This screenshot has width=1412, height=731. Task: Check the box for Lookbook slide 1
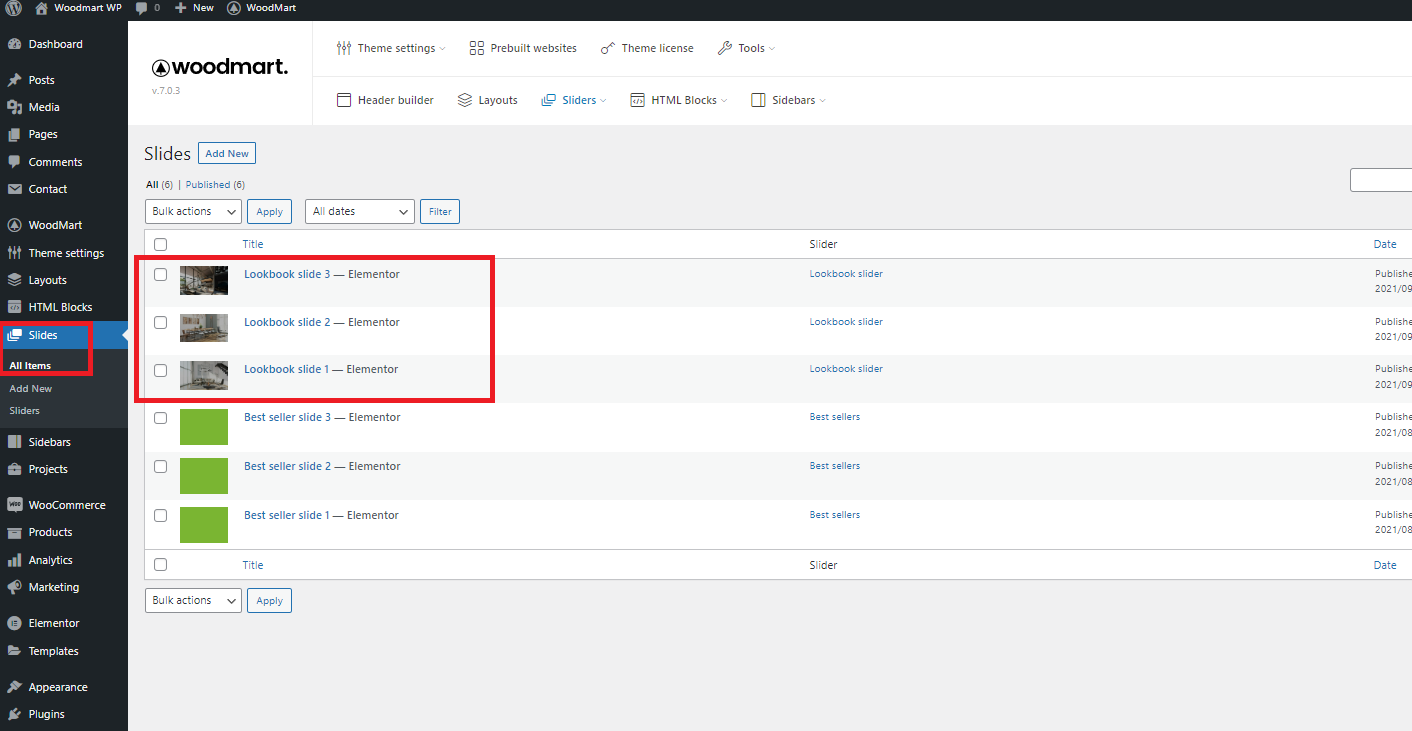160,370
